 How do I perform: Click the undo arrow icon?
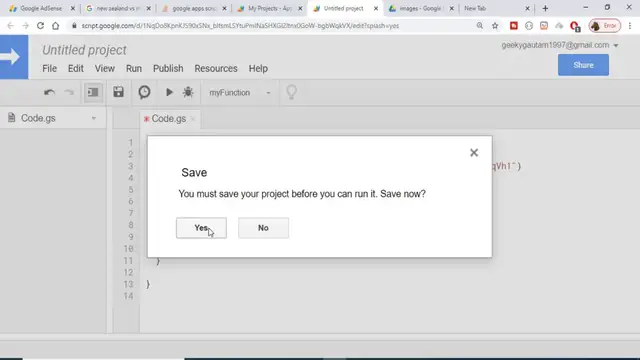(49, 93)
